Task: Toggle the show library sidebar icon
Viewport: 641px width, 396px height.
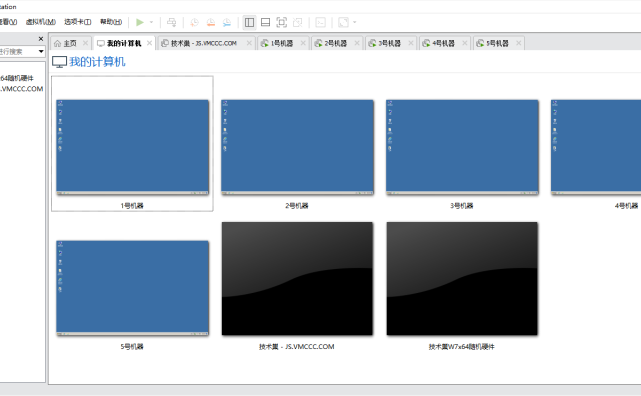Action: click(249, 22)
